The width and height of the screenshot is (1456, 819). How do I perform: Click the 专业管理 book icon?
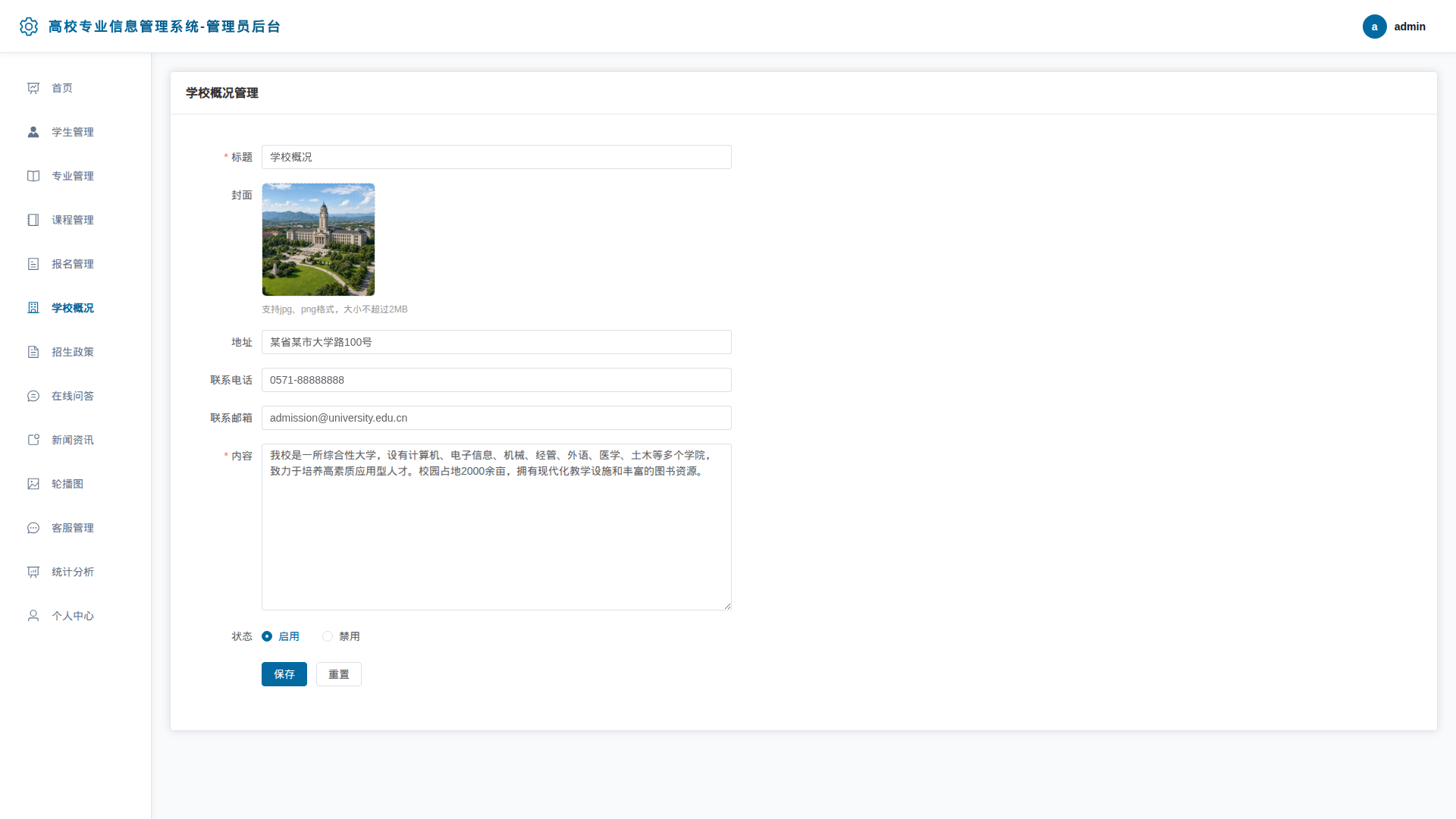(33, 176)
